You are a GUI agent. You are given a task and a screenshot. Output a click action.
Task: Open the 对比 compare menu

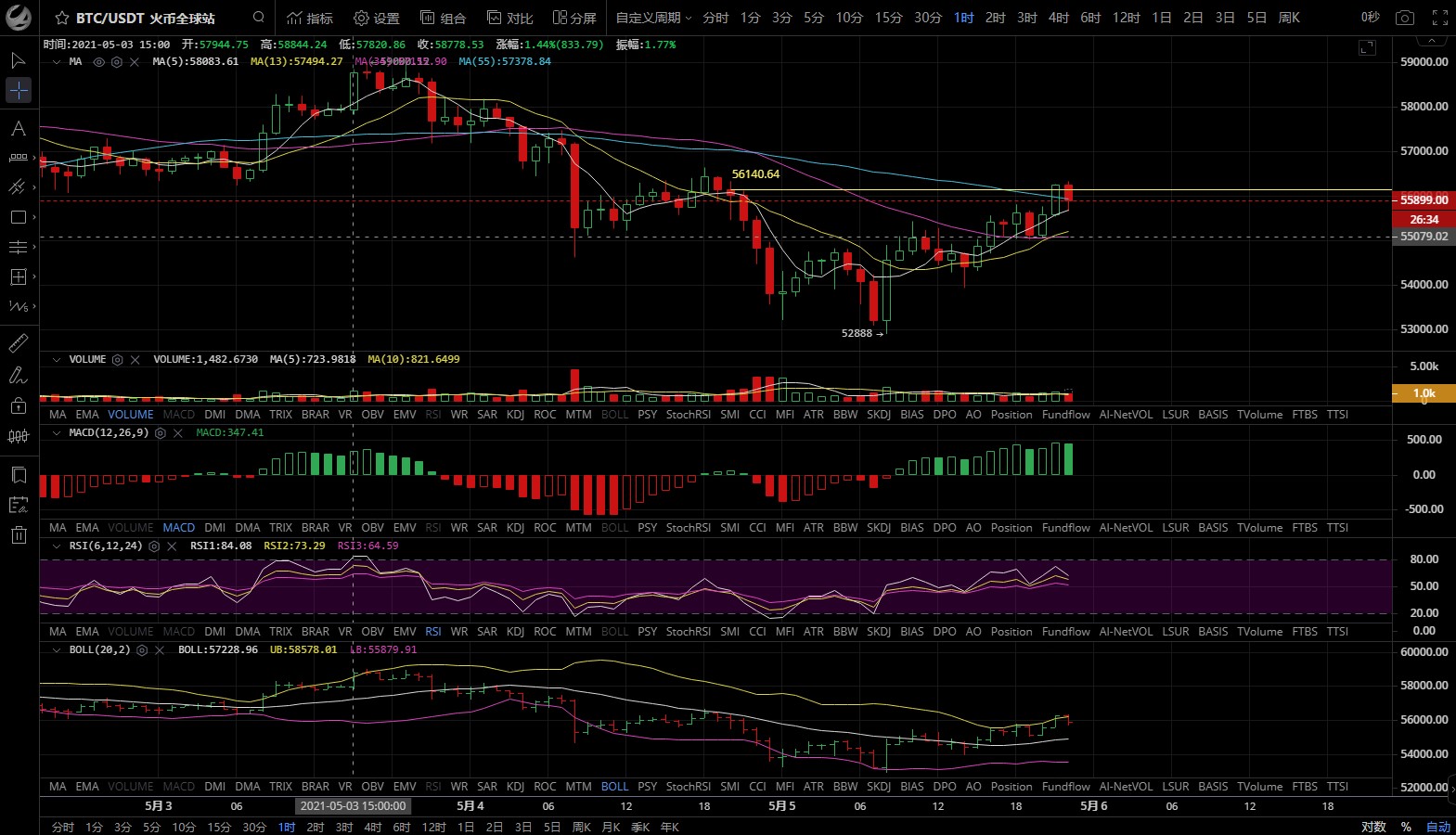510,18
